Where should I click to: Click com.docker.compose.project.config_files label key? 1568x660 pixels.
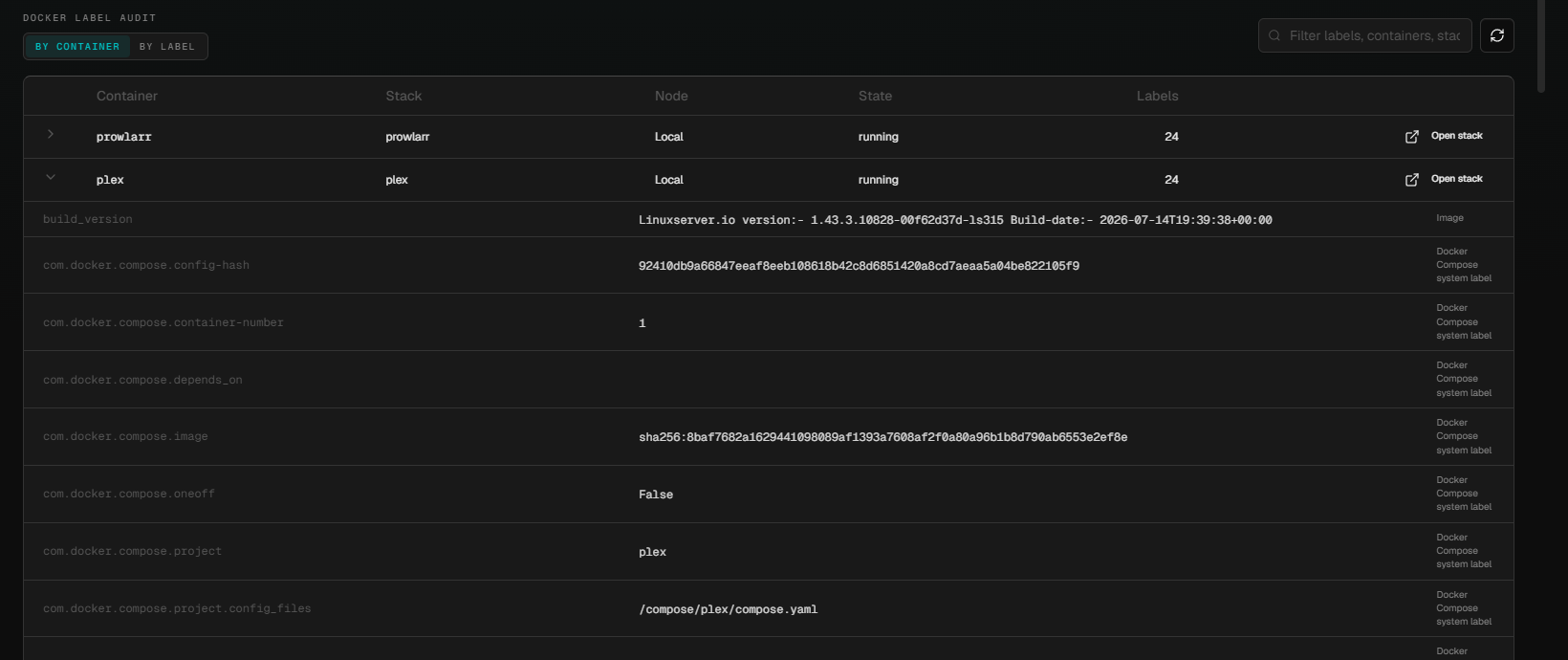pos(177,608)
